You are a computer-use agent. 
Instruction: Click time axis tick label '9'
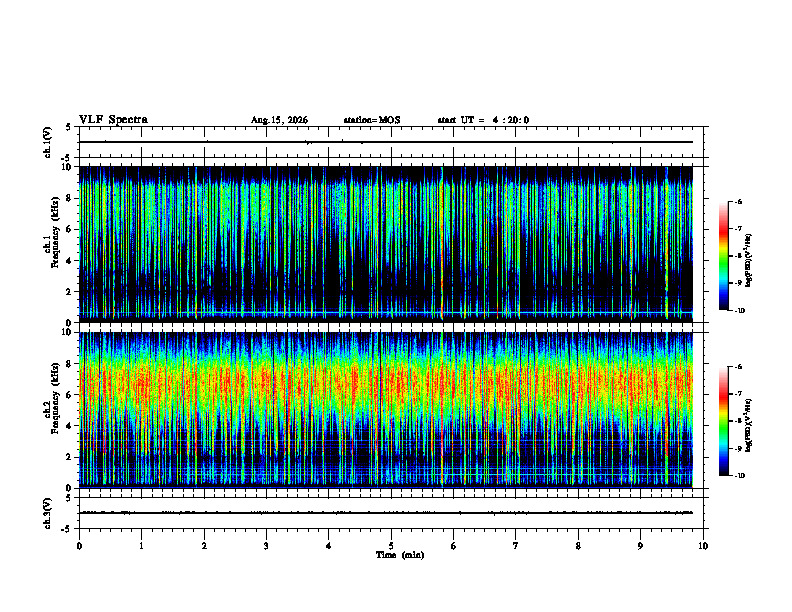[x=640, y=546]
